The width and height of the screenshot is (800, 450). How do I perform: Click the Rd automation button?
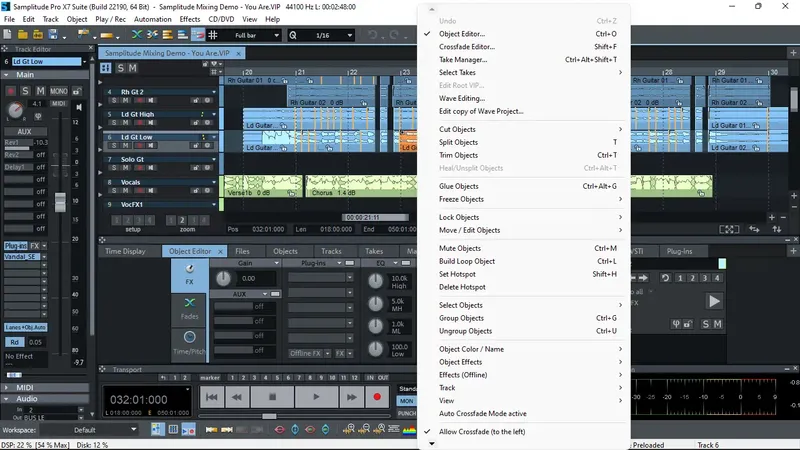click(14, 342)
